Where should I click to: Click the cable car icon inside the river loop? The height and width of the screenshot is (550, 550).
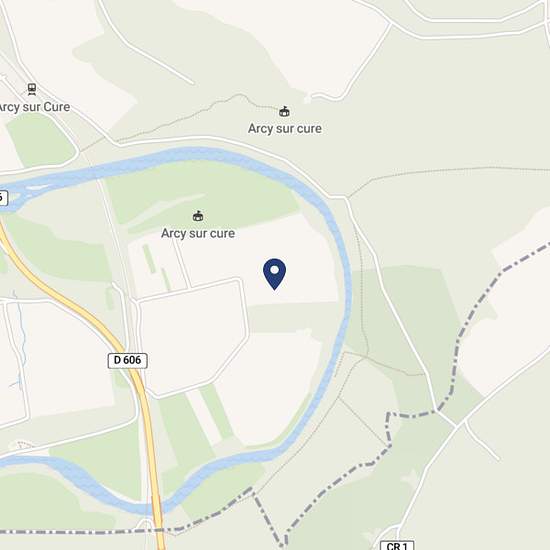pos(198,216)
